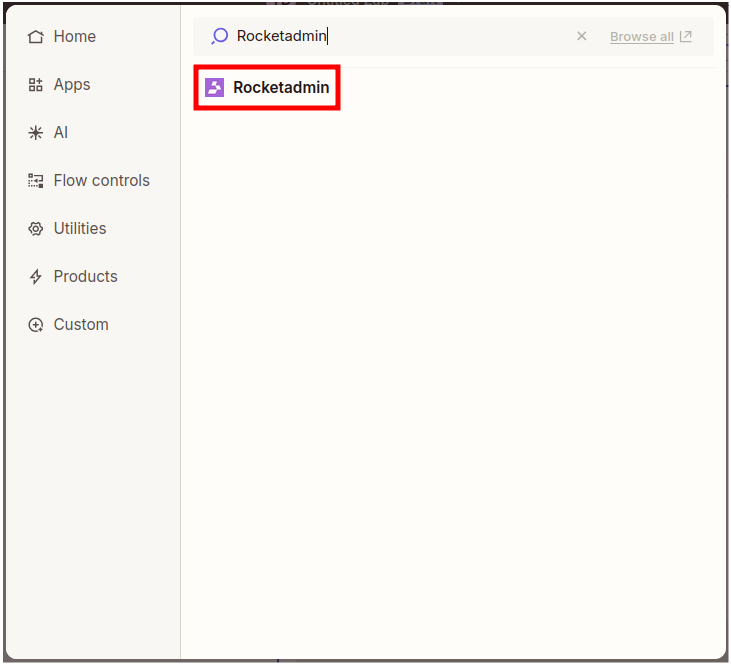Viewport: 731px width, 664px height.
Task: Clear the search field with X
Action: click(x=581, y=36)
